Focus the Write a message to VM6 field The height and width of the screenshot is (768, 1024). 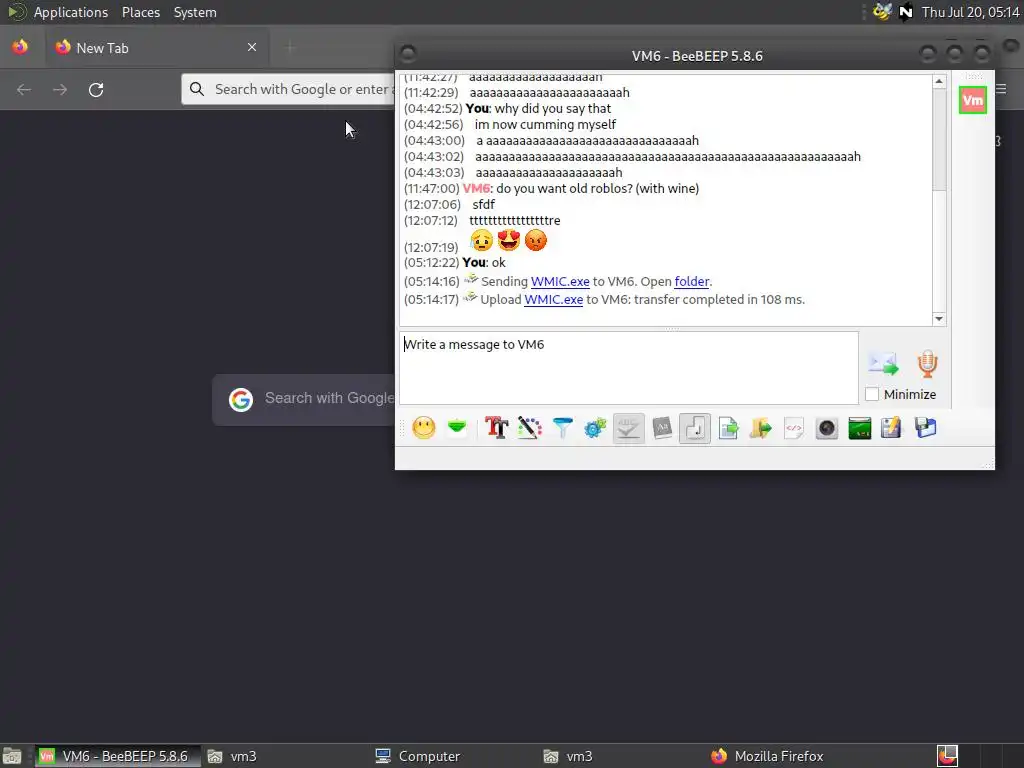click(x=628, y=368)
